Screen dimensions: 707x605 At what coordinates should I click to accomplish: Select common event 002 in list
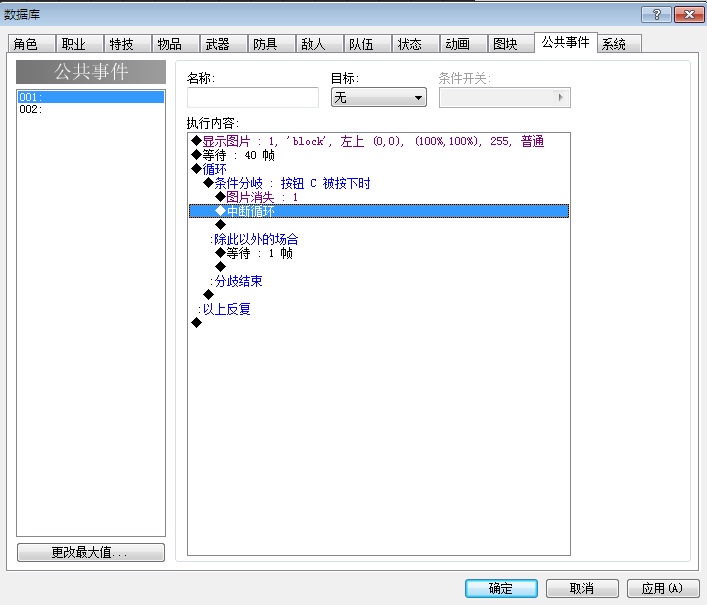(x=91, y=109)
